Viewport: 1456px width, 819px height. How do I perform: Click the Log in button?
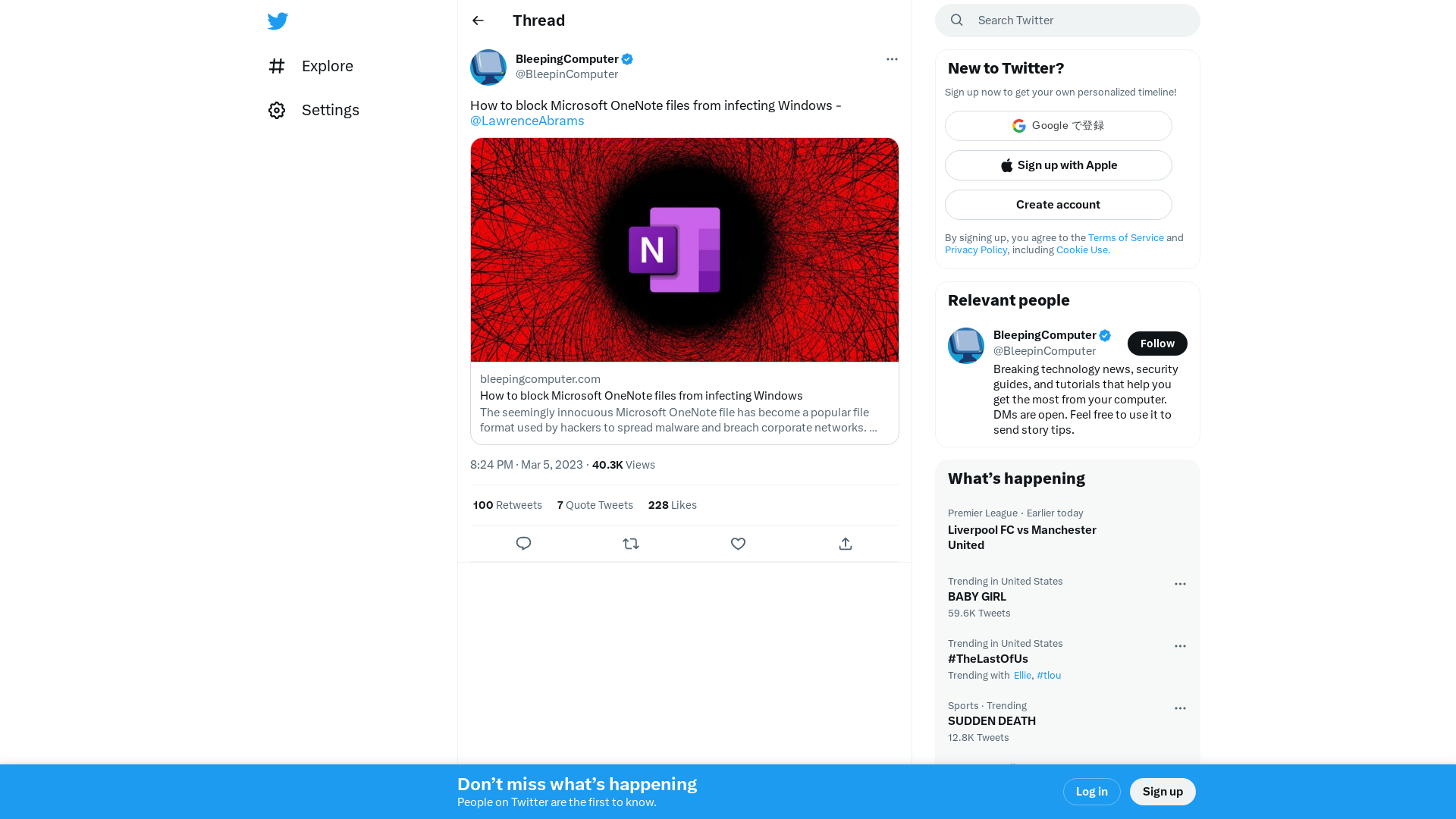tap(1092, 792)
